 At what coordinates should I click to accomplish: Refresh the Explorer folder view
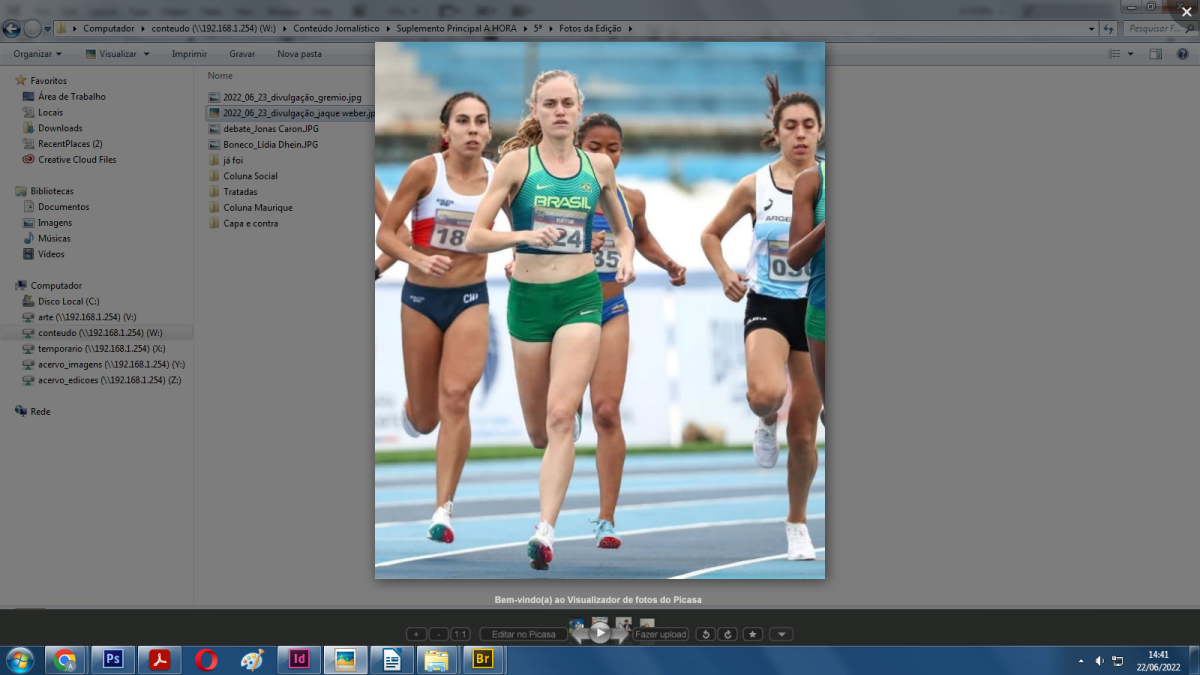pyautogui.click(x=1108, y=29)
